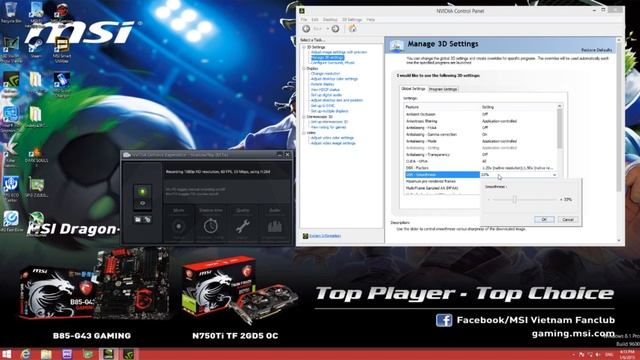Viewport: 640px width, 360px height.
Task: Open Internet Explorer from the taskbar
Action: click(26, 354)
